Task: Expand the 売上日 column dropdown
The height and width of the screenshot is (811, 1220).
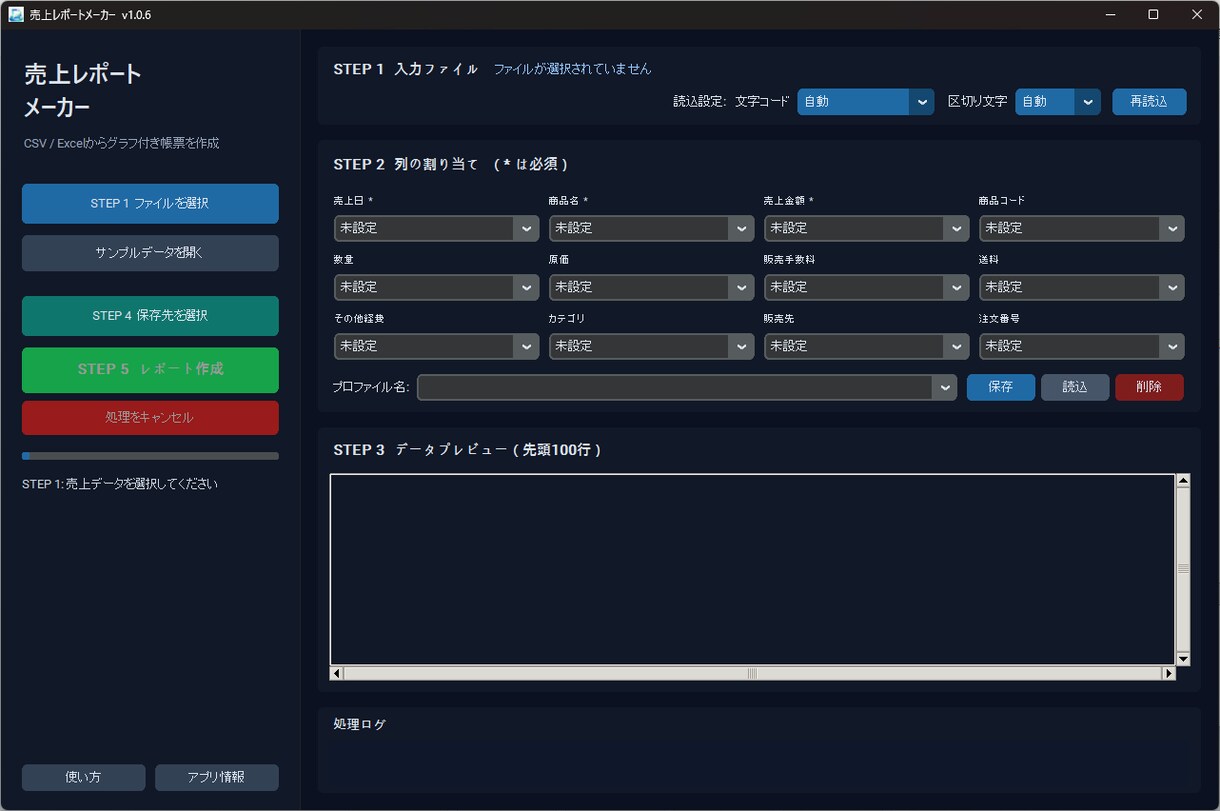Action: (436, 228)
